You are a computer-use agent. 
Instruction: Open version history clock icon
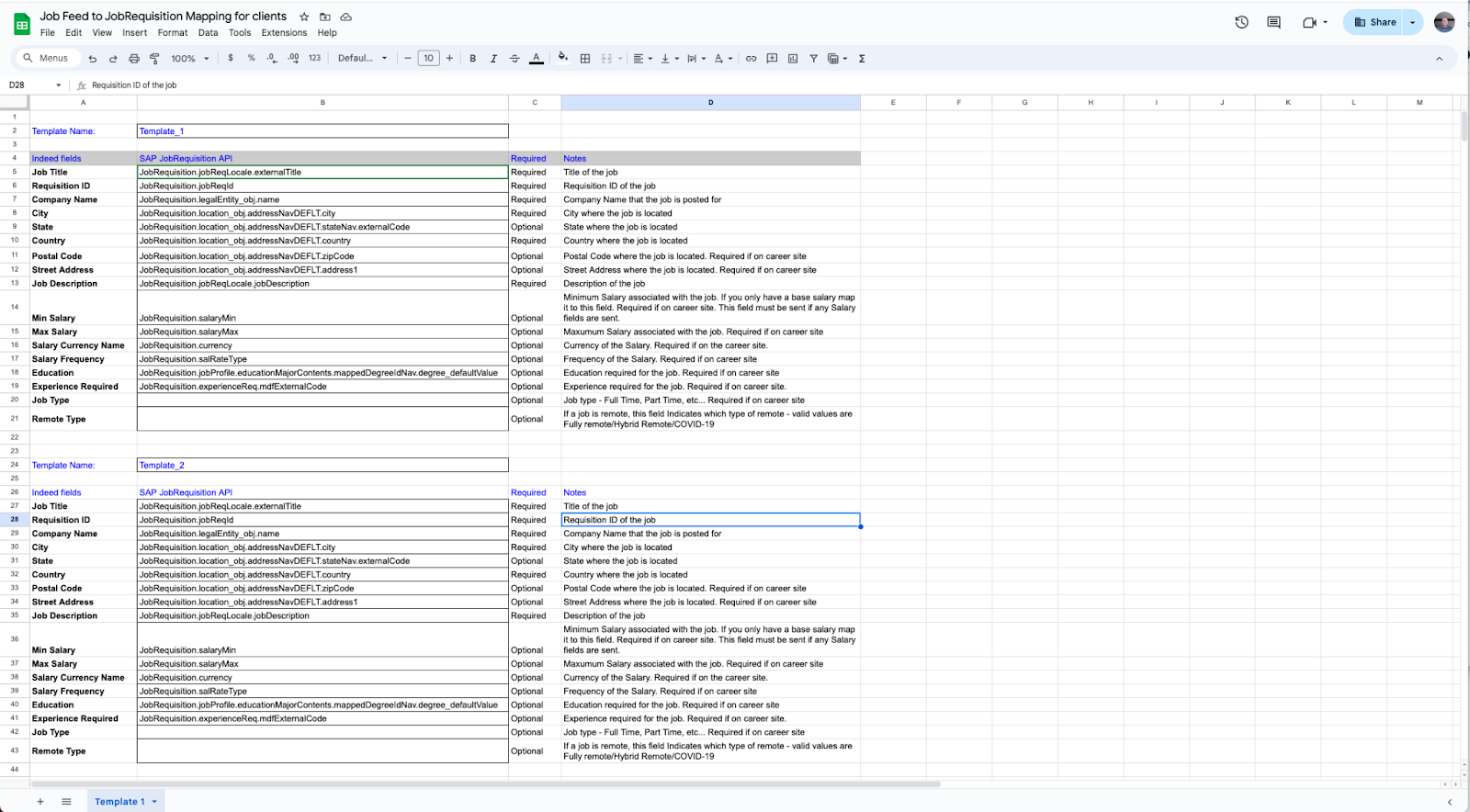point(1241,22)
